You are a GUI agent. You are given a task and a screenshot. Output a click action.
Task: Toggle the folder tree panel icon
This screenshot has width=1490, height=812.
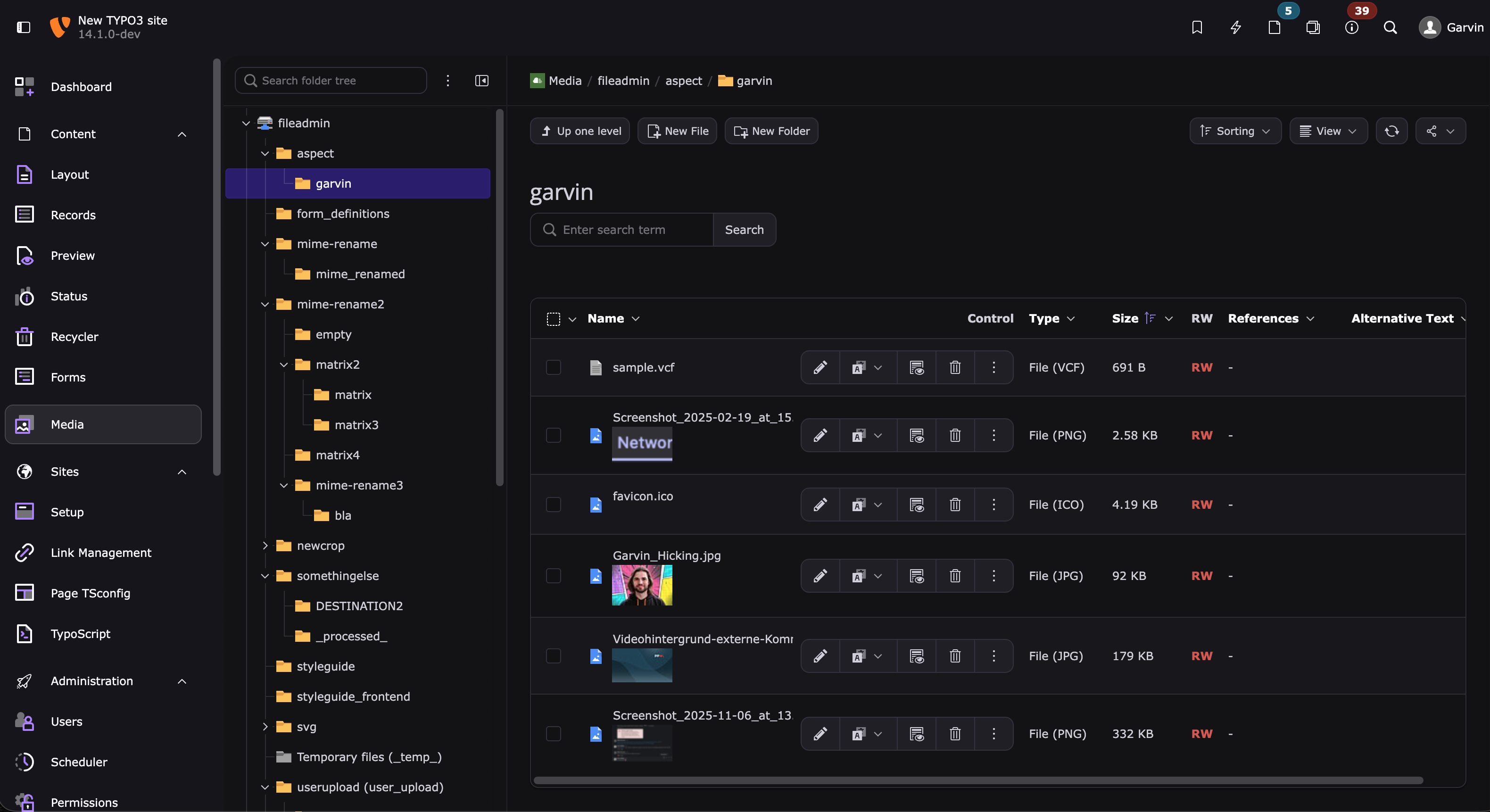tap(481, 80)
